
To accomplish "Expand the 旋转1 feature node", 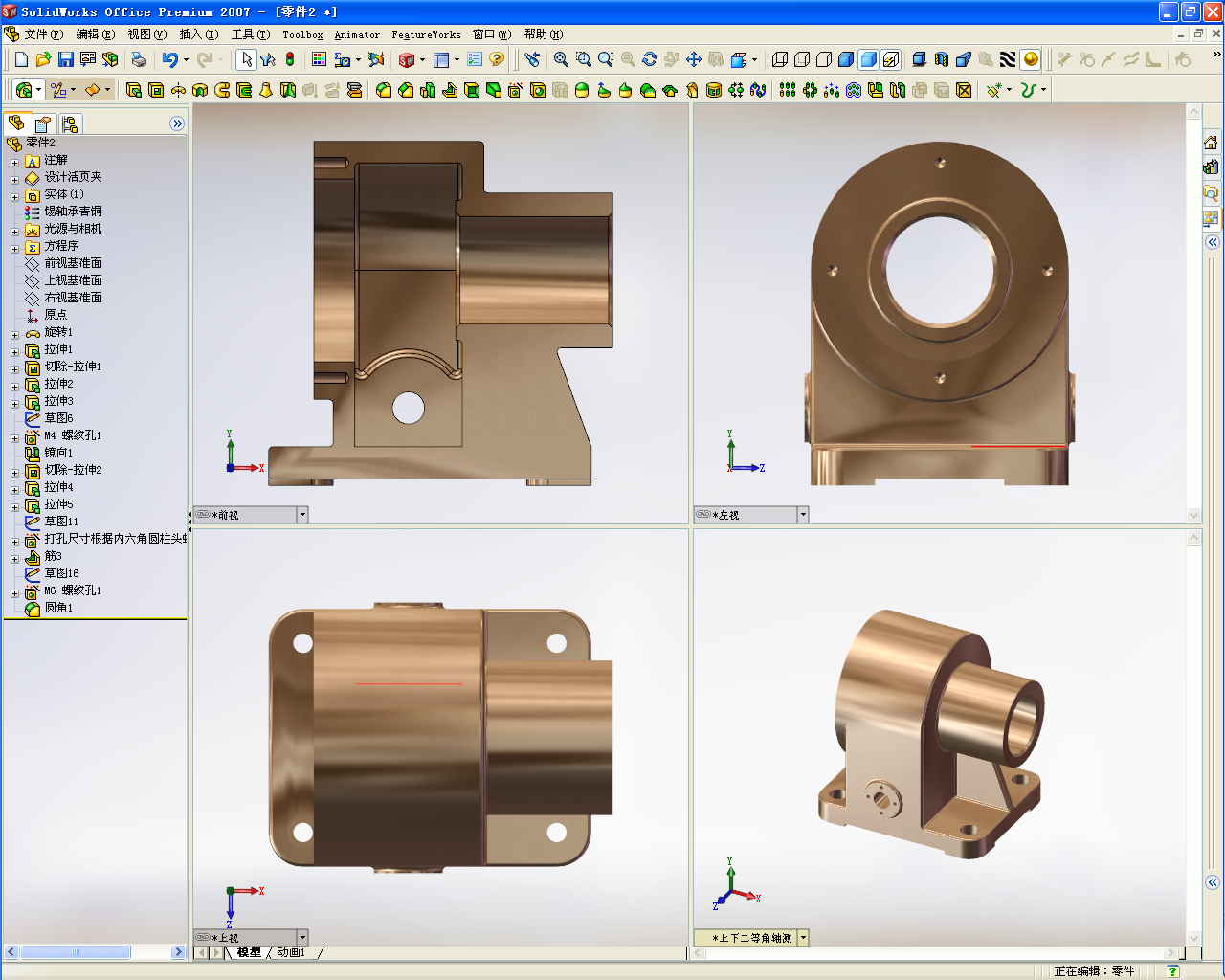I will click(14, 334).
